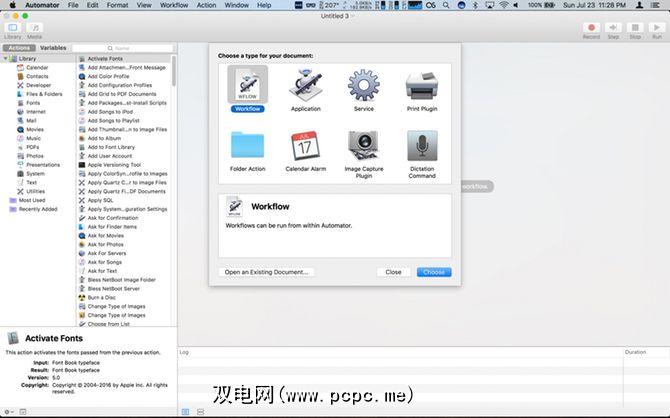Open the Action menu

206,5
